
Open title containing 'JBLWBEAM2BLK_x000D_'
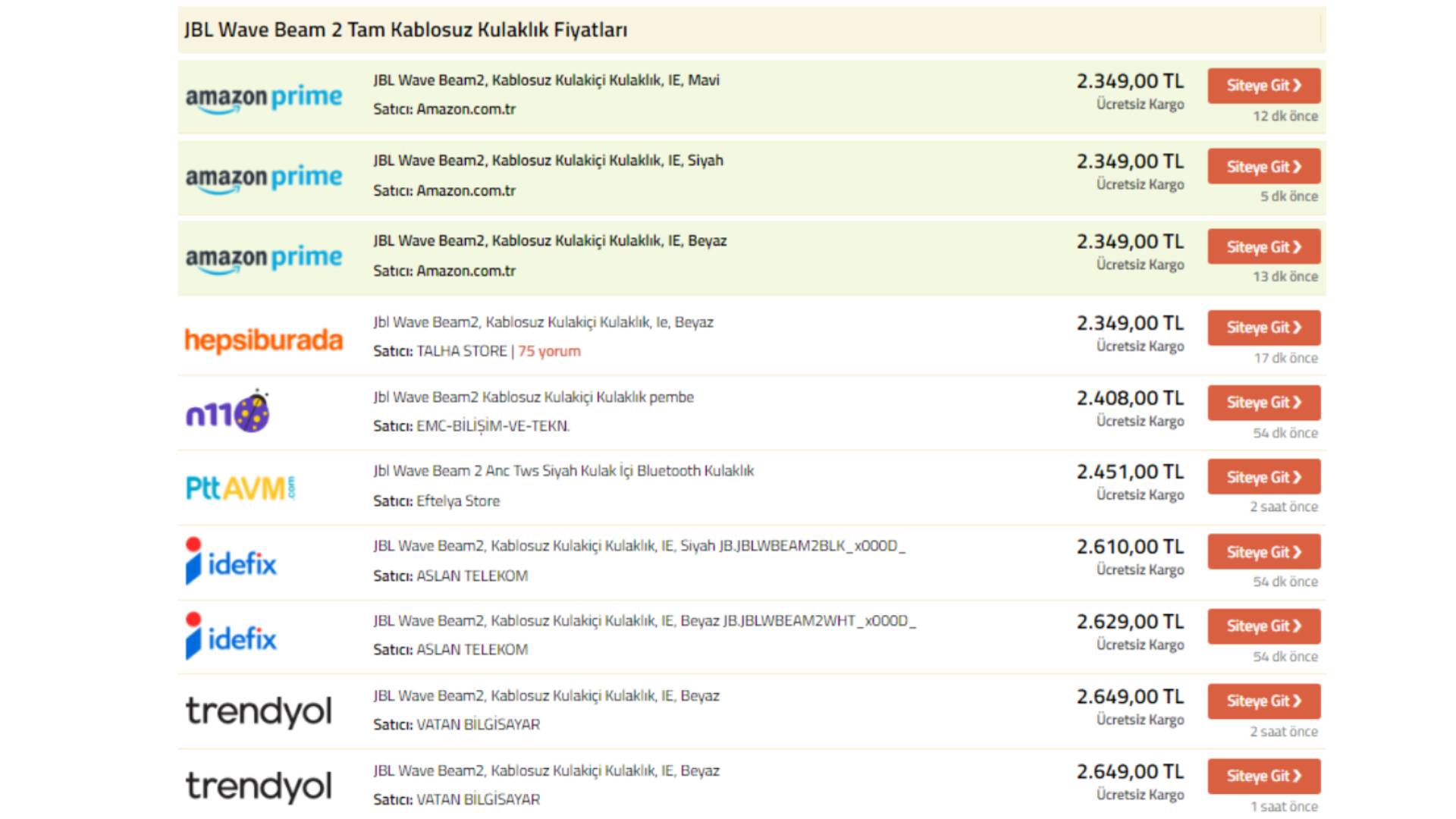tap(639, 546)
